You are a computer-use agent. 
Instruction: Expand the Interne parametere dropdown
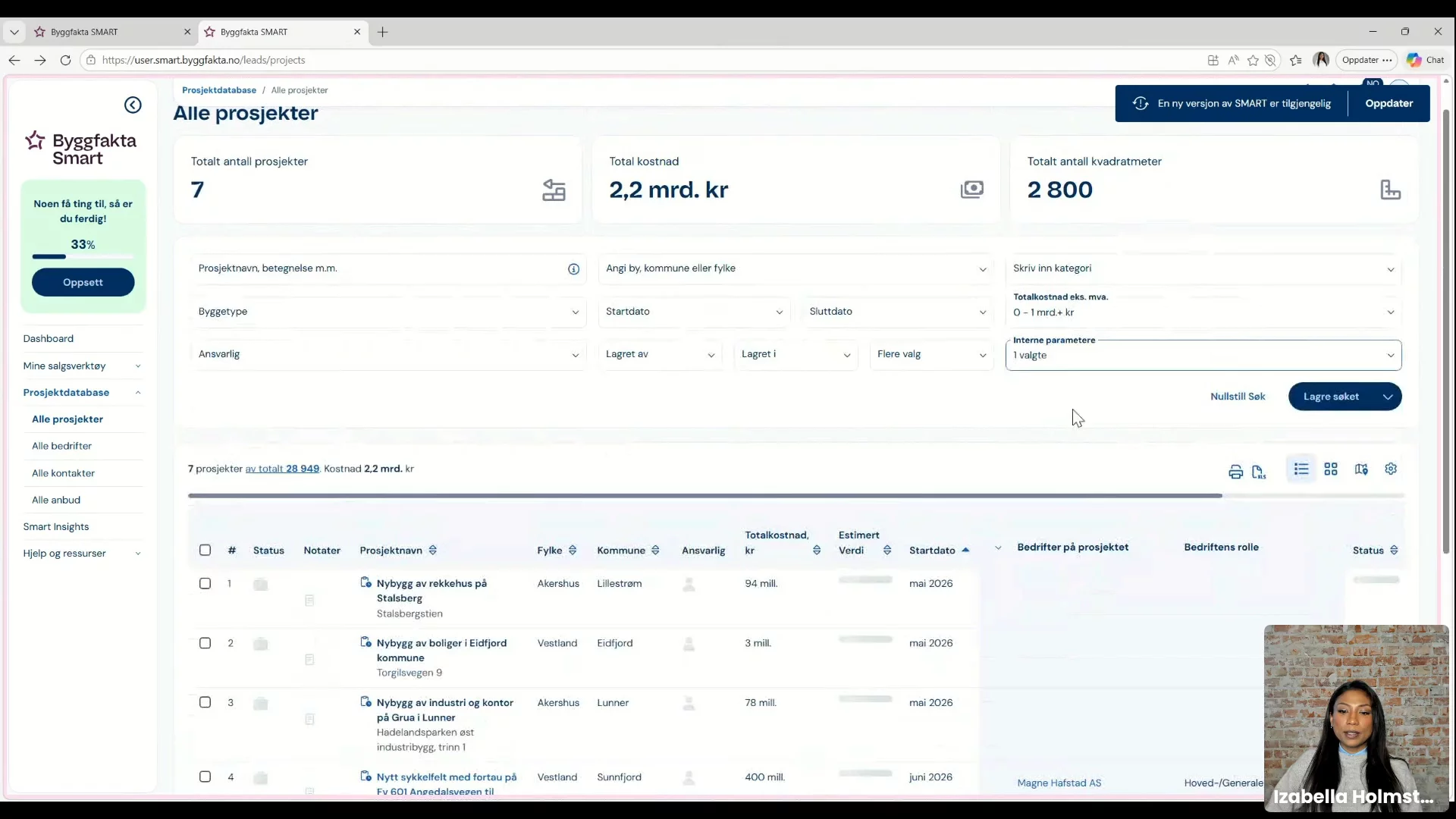point(1203,356)
